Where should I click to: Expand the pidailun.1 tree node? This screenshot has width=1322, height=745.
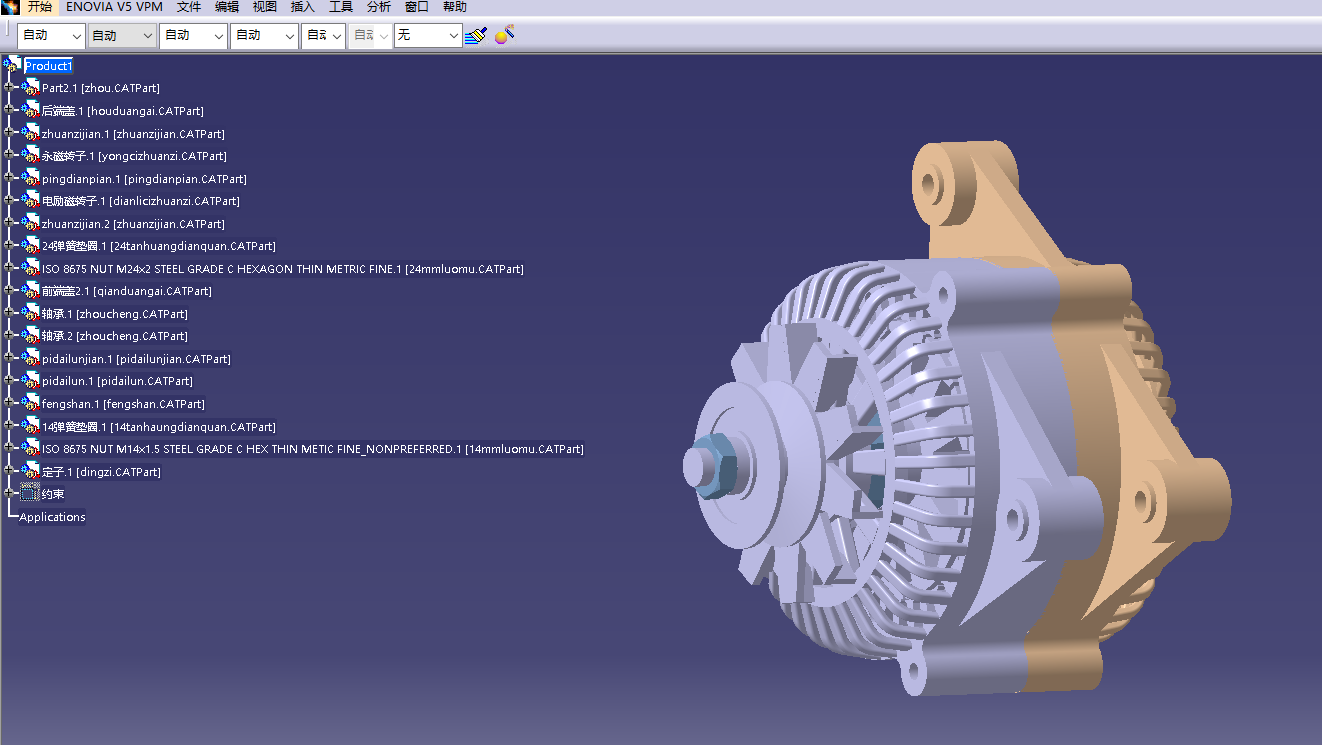9,380
